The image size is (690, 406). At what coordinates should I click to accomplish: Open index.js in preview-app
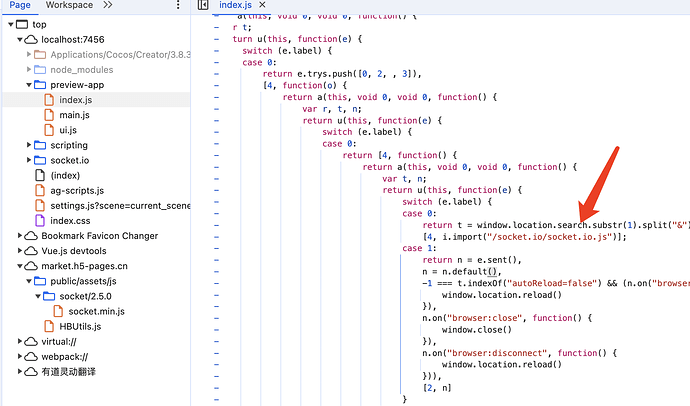click(x=76, y=100)
